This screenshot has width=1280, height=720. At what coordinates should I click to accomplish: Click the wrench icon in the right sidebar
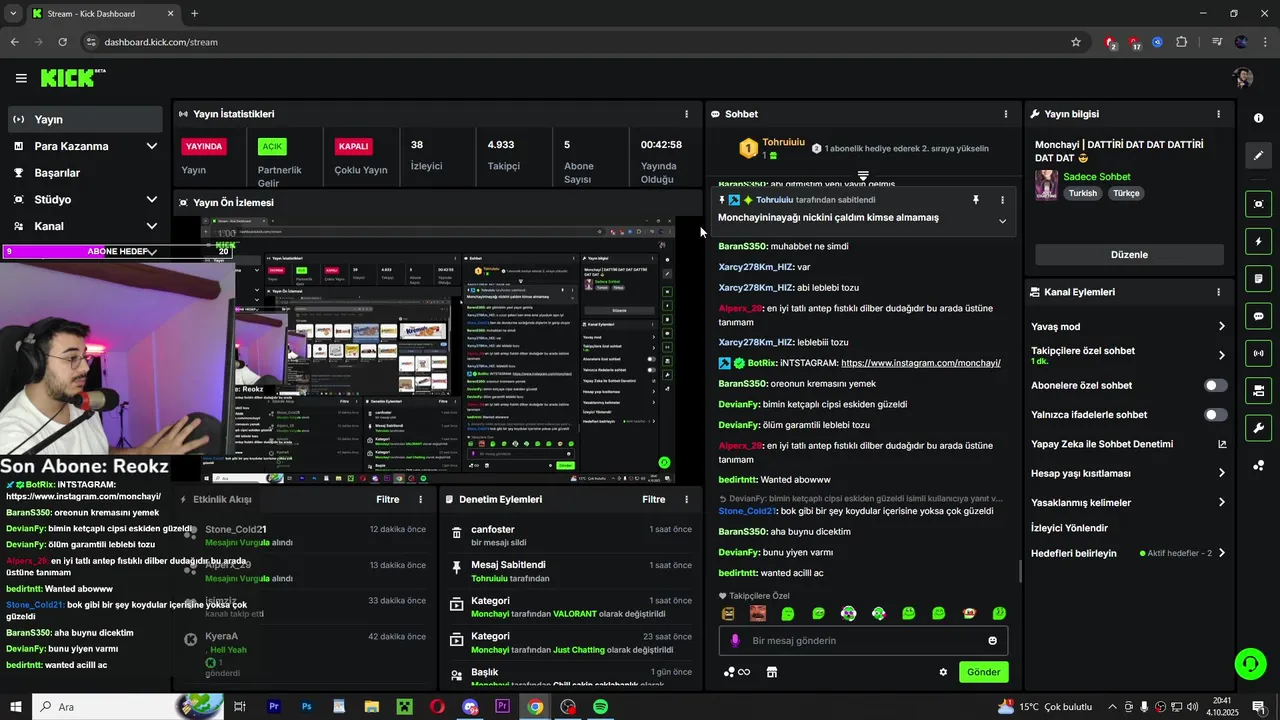(x=1258, y=428)
